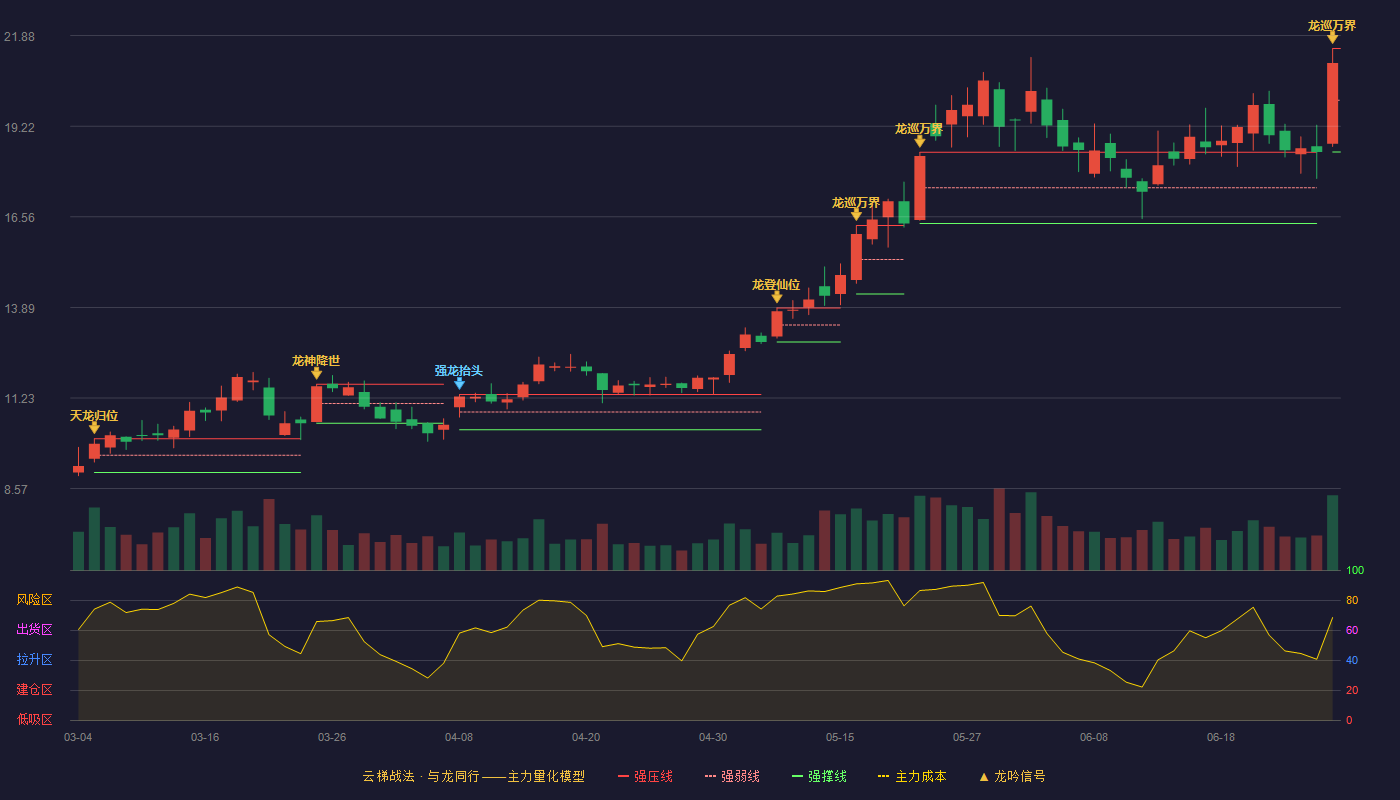The image size is (1400, 800).
Task: Click the arrow marker under 龙登仙位 signal
Action: pos(776,297)
